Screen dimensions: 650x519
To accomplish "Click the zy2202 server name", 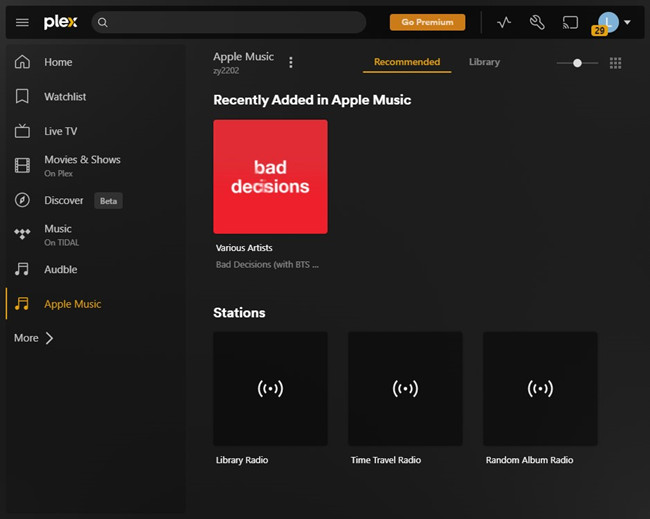I will [226, 70].
